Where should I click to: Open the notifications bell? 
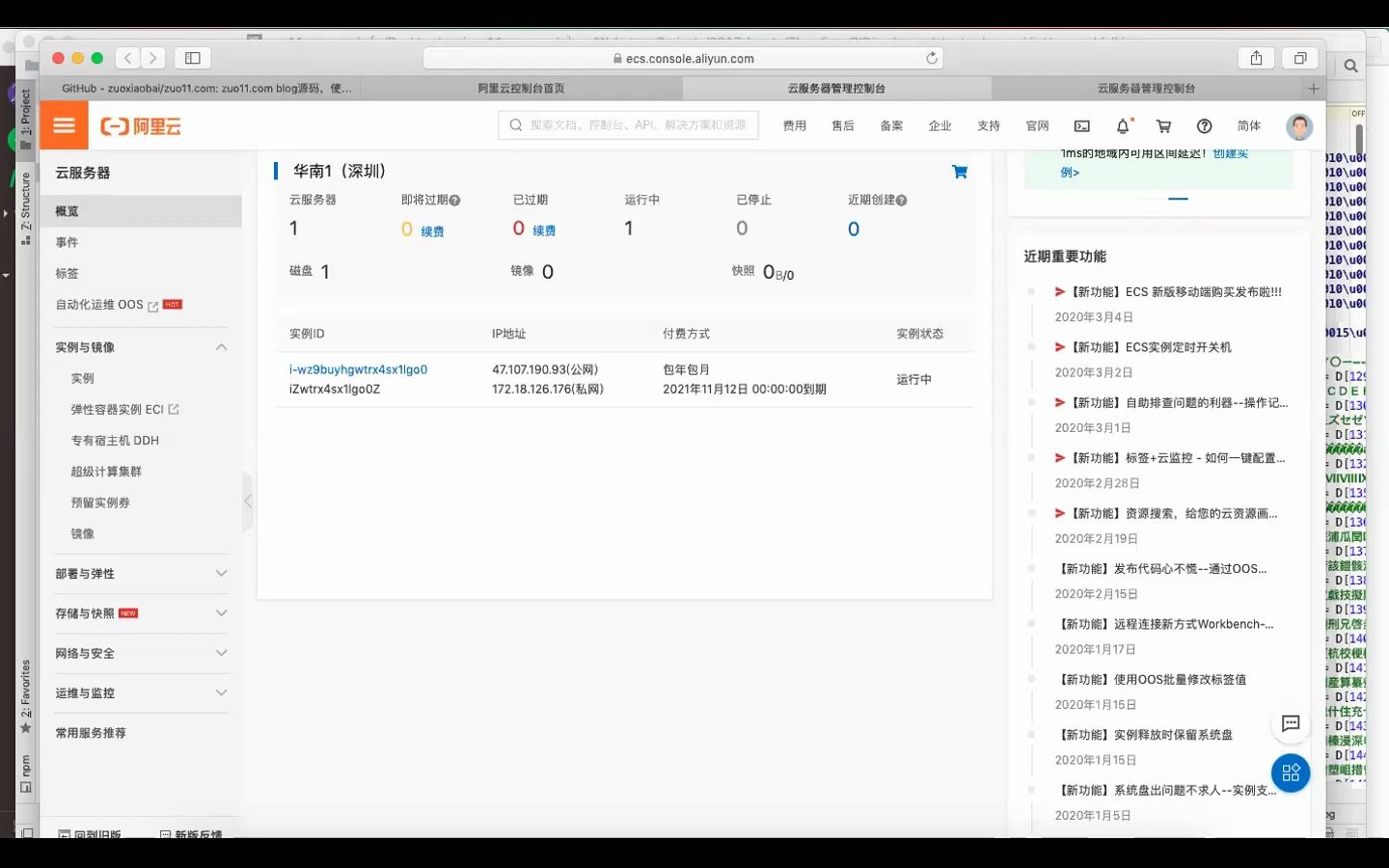pyautogui.click(x=1123, y=126)
